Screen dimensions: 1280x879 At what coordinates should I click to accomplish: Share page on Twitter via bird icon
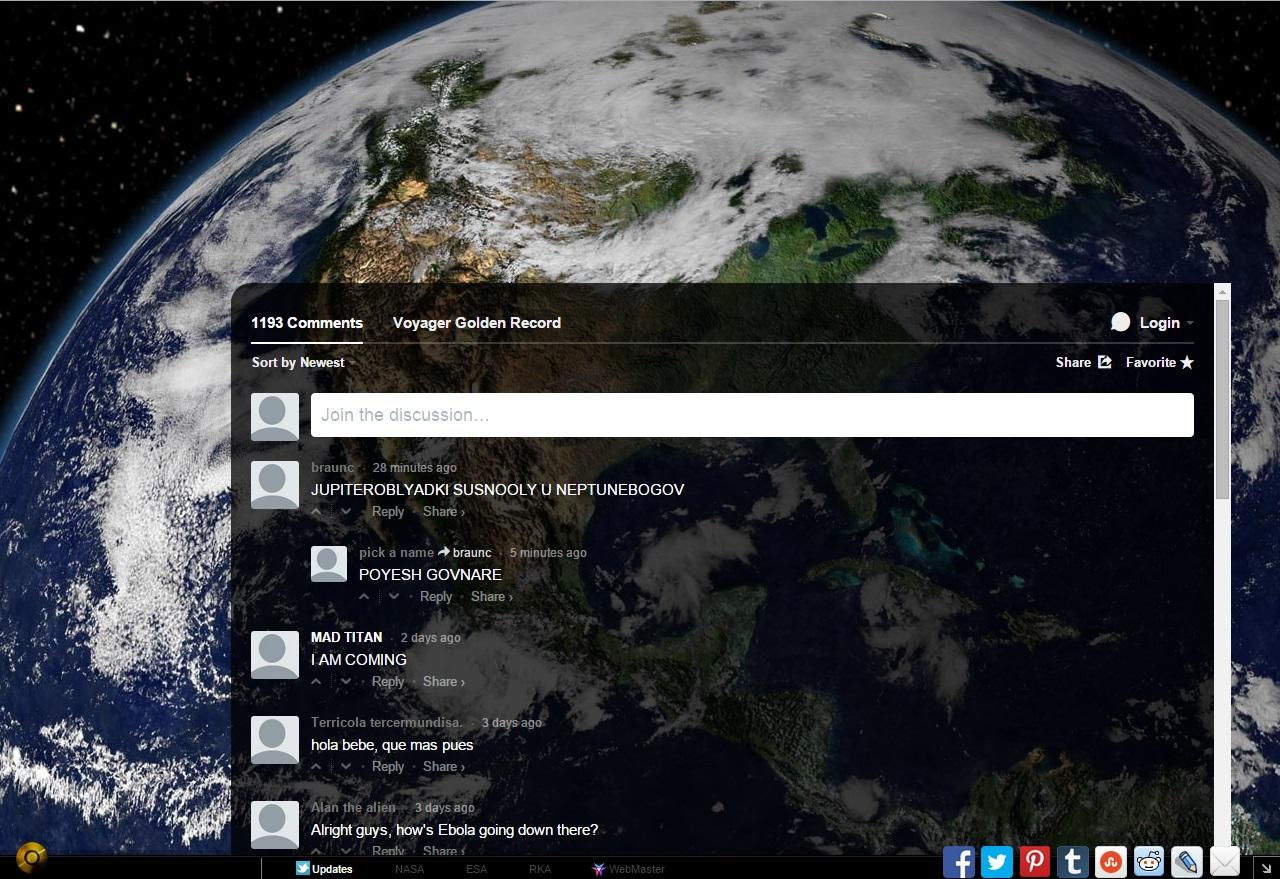(997, 861)
